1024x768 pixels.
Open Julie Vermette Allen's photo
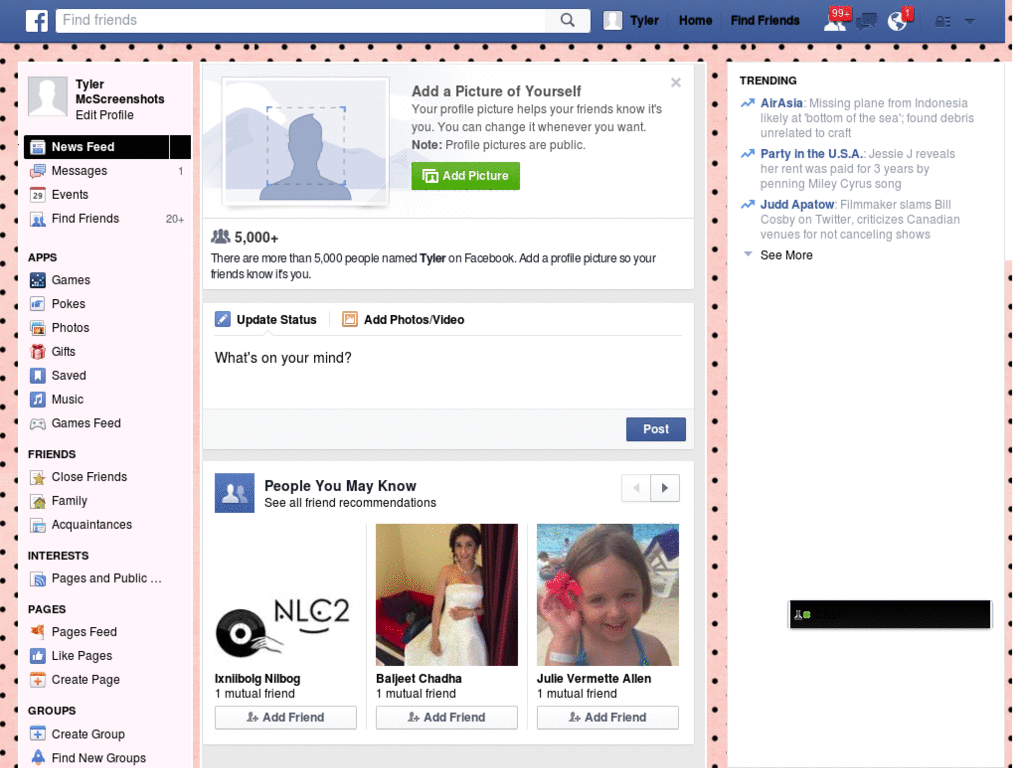point(607,595)
